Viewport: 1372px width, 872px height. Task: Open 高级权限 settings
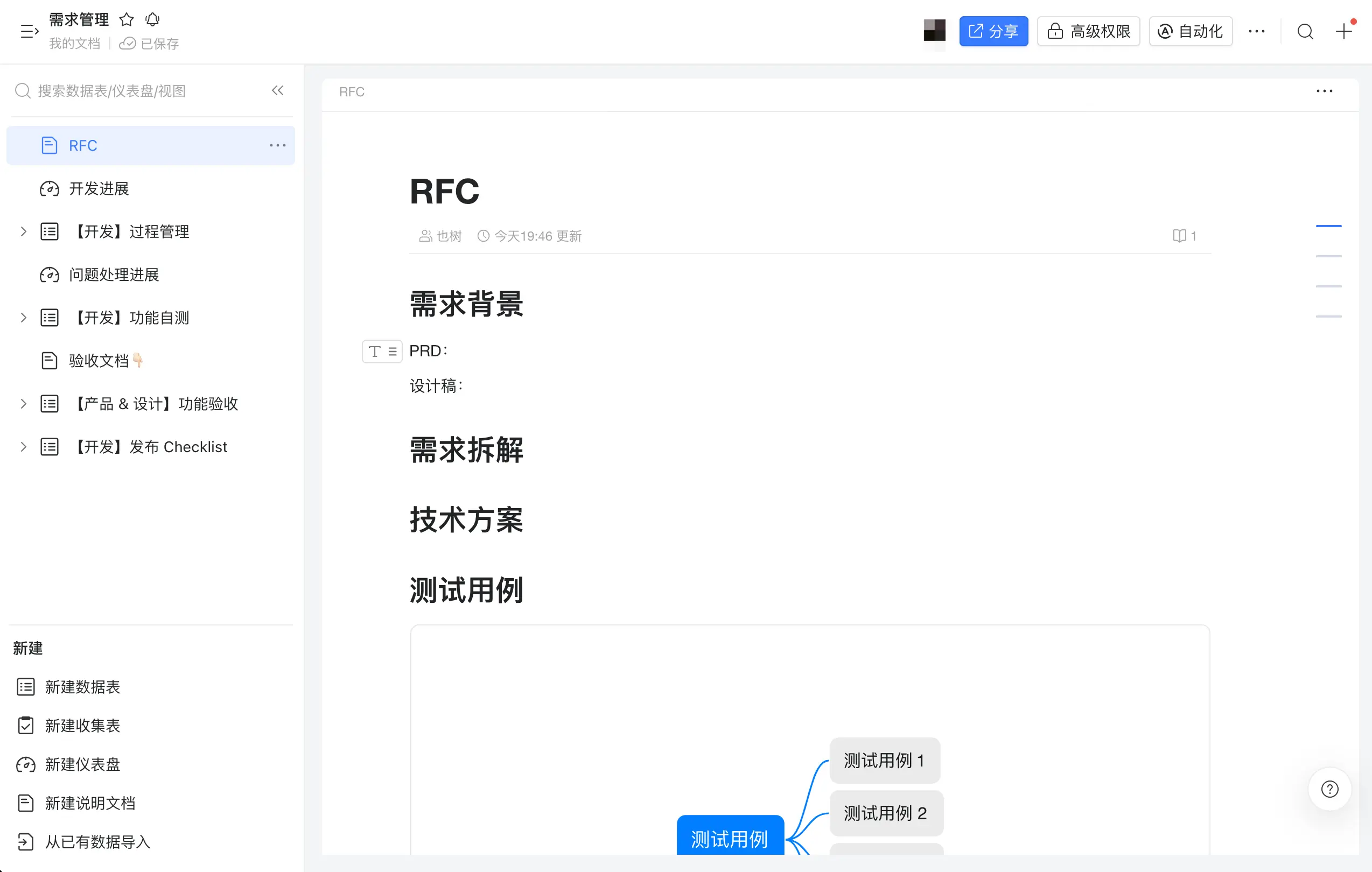[1088, 31]
